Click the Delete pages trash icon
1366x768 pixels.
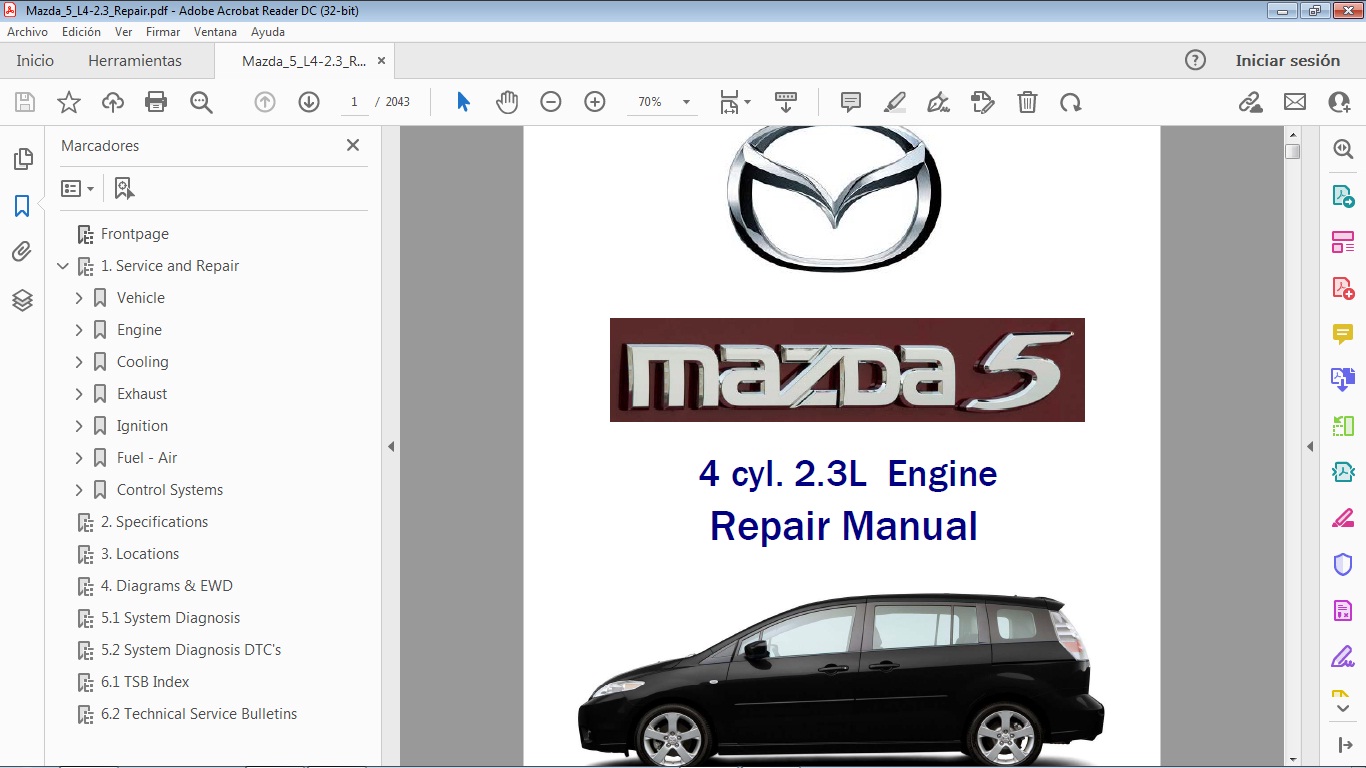click(1027, 101)
